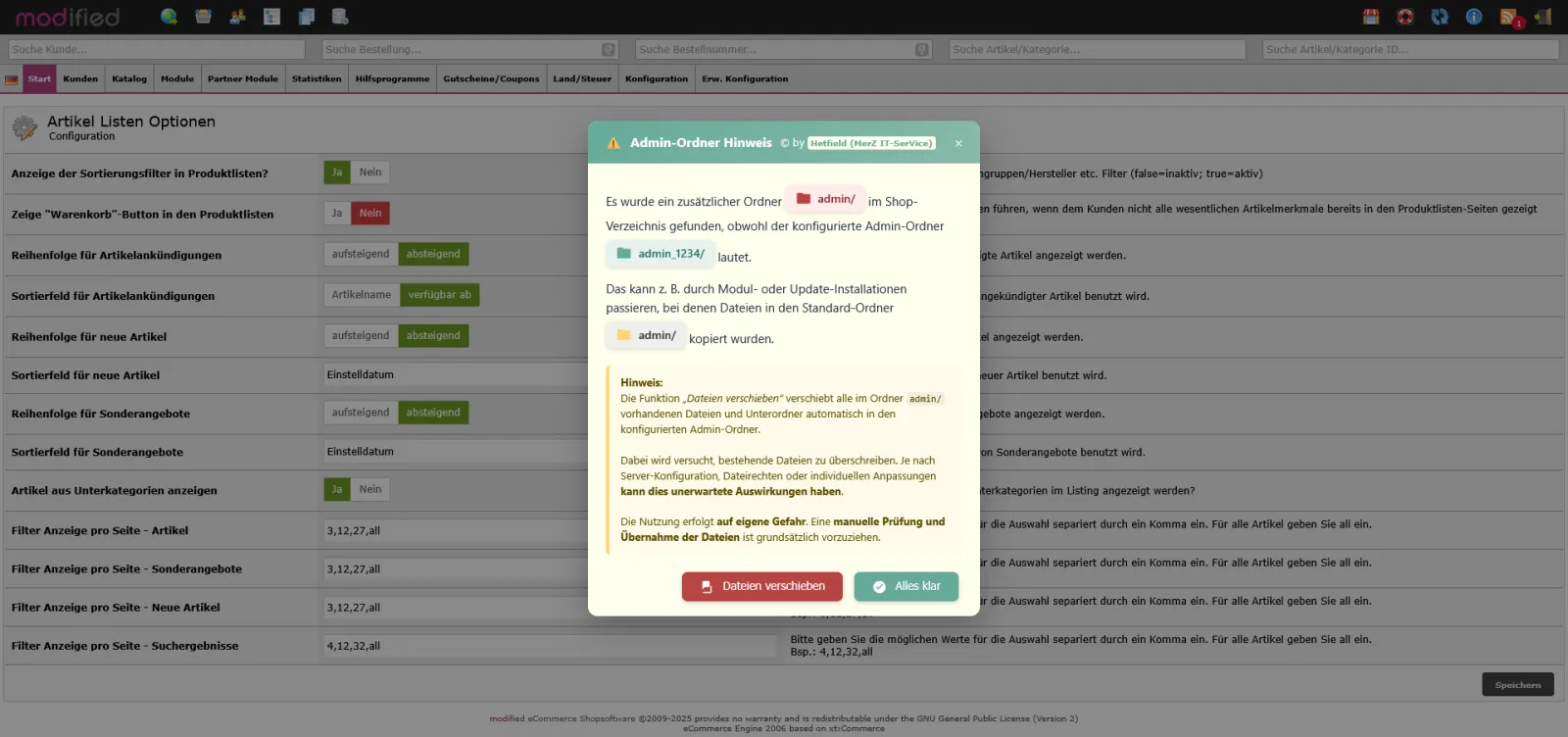
Task: Expand the Konfiguration menu
Action: click(656, 79)
